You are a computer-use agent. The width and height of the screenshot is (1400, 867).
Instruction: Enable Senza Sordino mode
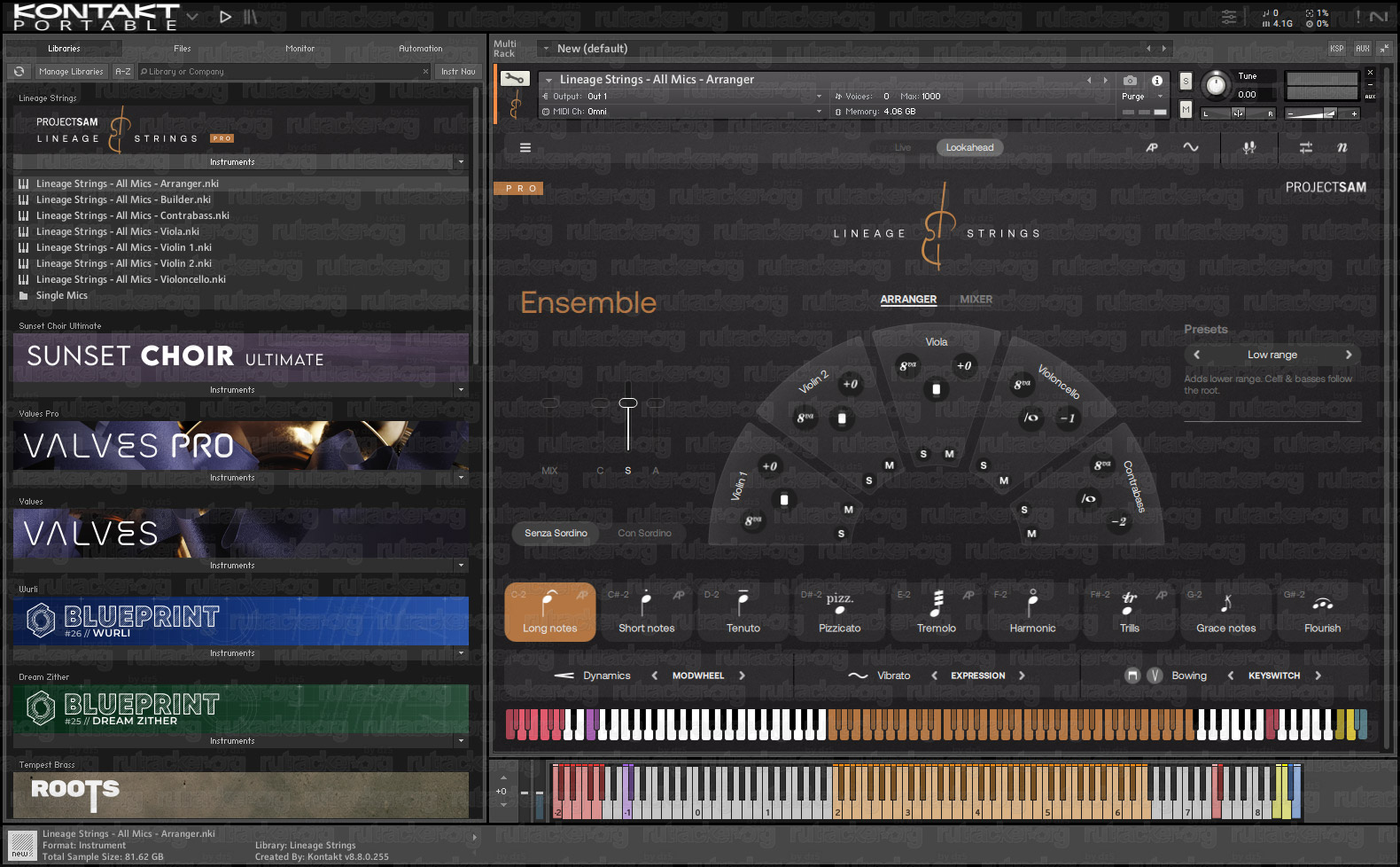556,533
